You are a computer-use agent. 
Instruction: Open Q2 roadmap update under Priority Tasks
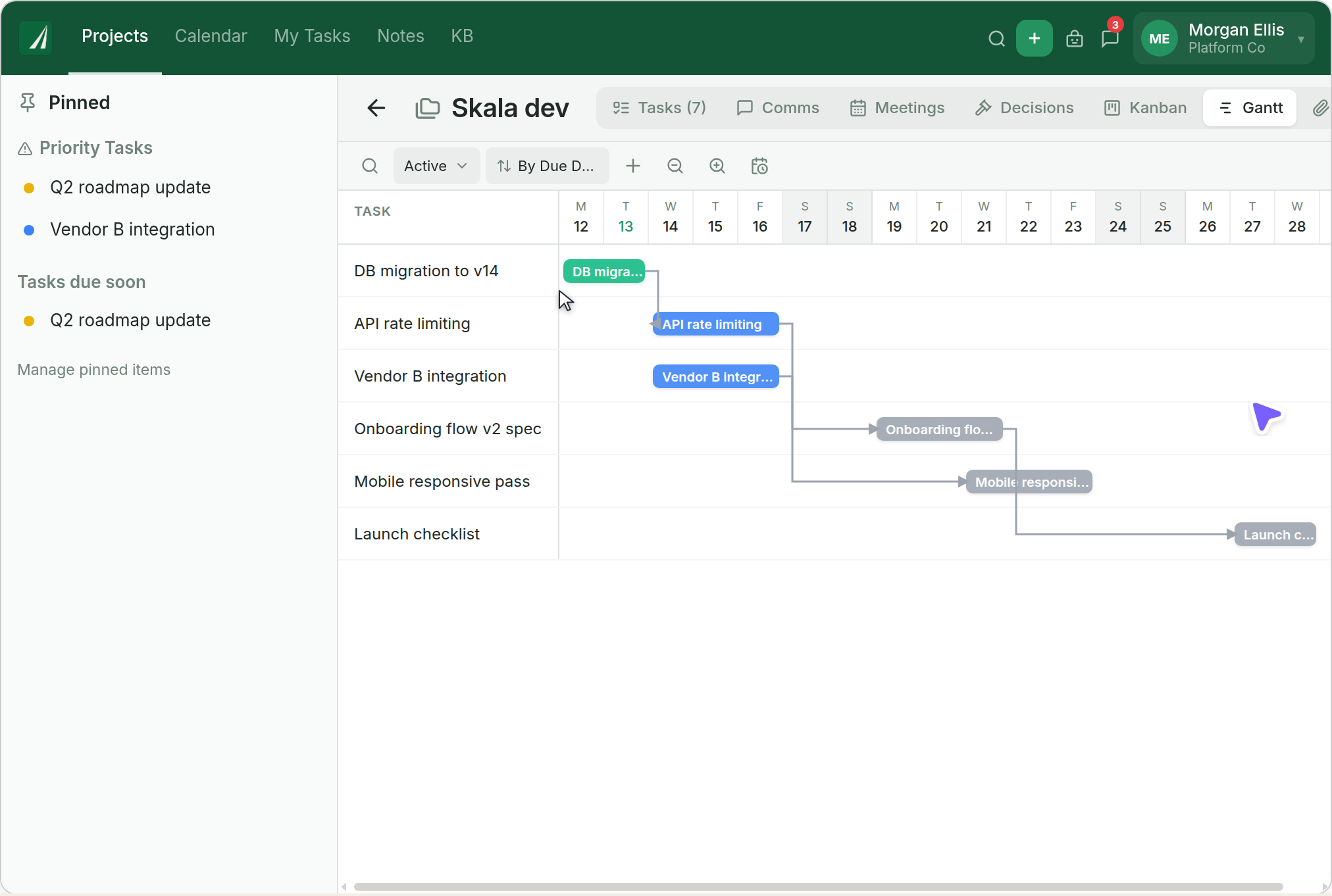click(130, 187)
